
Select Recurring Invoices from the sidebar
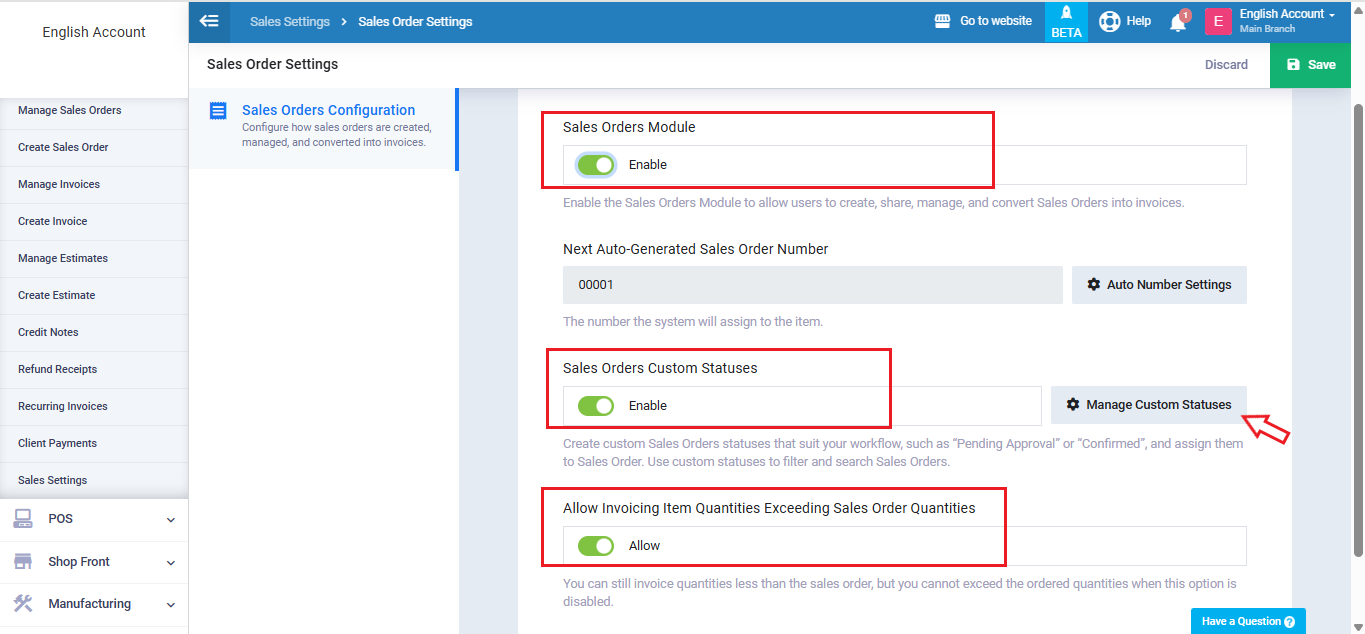click(x=63, y=406)
